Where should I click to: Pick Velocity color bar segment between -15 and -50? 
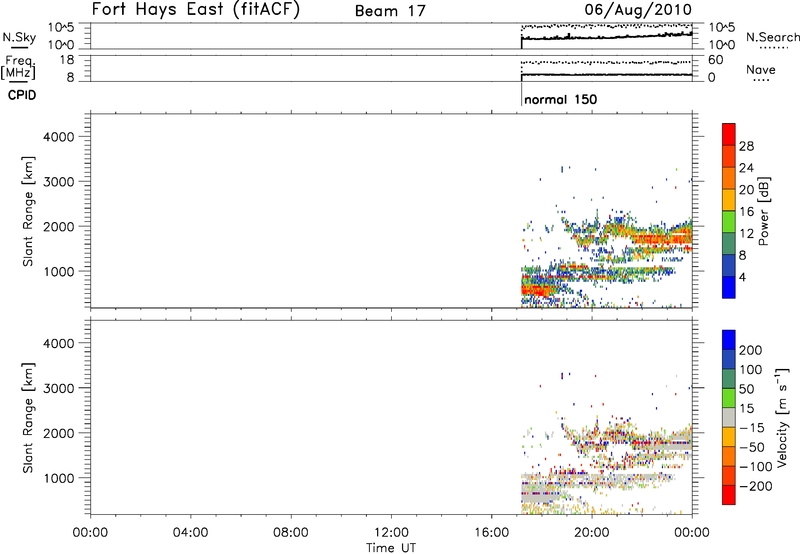click(729, 437)
